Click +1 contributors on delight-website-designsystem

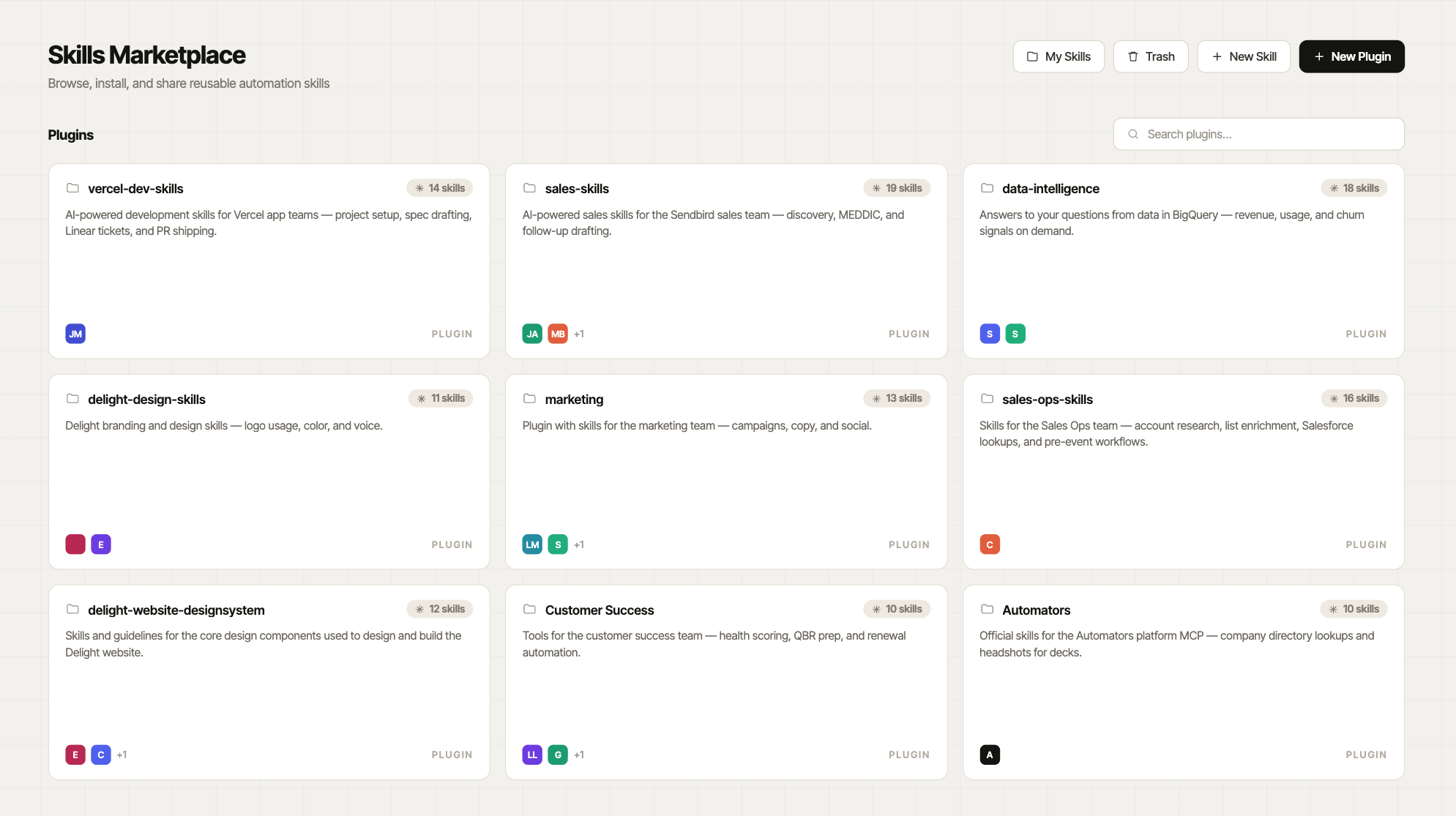pyautogui.click(x=122, y=755)
